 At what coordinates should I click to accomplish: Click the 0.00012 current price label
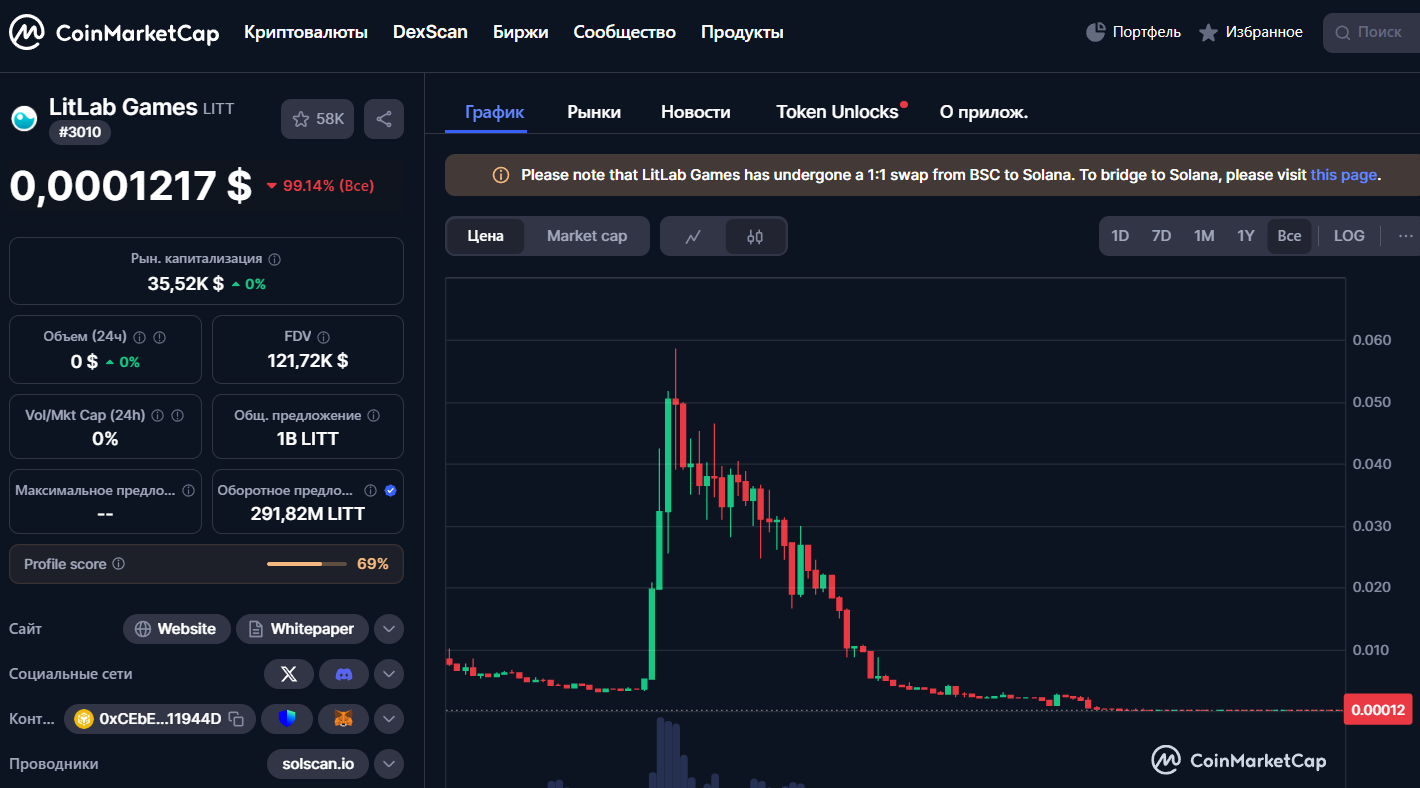pos(1379,710)
